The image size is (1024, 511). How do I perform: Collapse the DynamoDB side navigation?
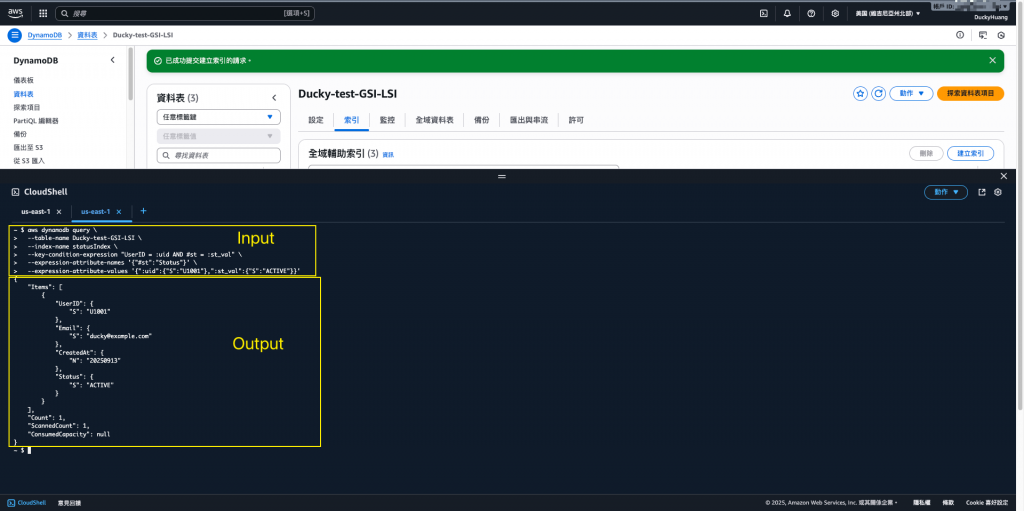coord(112,60)
